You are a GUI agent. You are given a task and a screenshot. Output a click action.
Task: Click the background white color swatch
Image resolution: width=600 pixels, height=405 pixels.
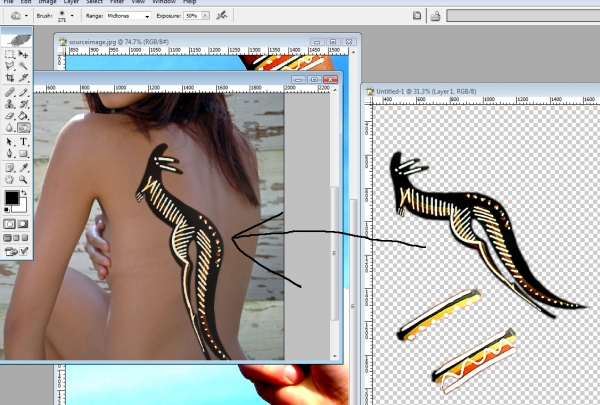21,207
